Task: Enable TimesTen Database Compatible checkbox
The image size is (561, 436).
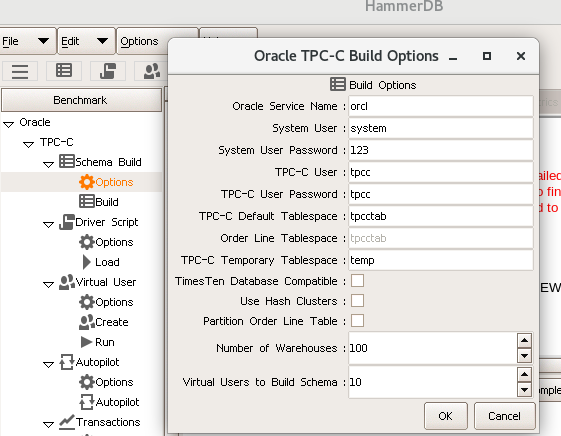Action: [x=357, y=281]
